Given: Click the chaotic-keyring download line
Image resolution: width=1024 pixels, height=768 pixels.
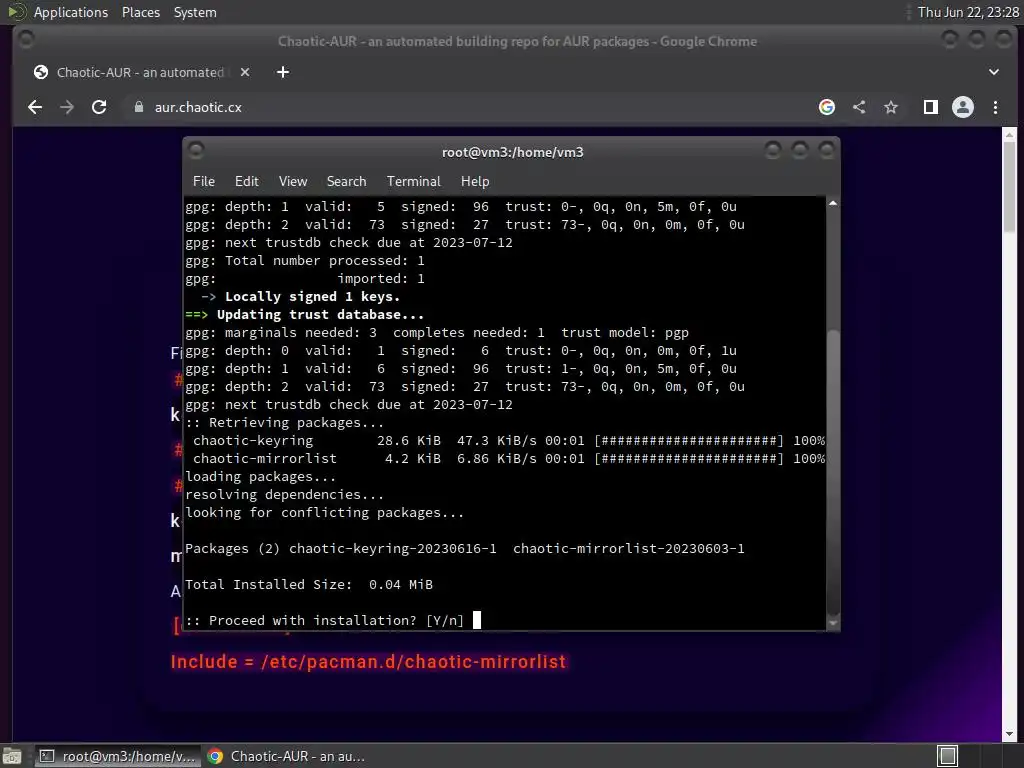Looking at the screenshot, I should point(505,441).
